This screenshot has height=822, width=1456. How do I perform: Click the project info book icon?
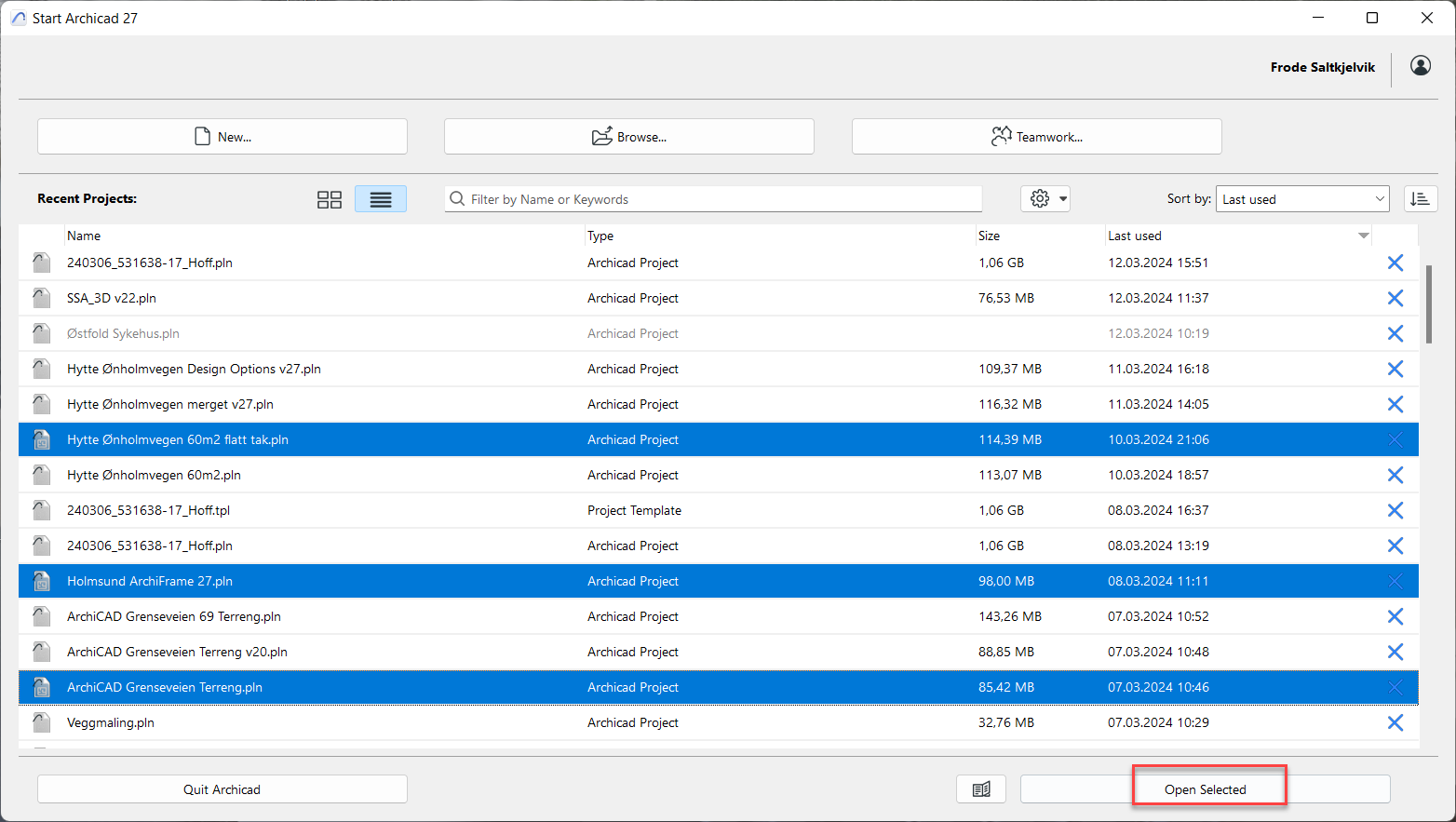coord(981,789)
